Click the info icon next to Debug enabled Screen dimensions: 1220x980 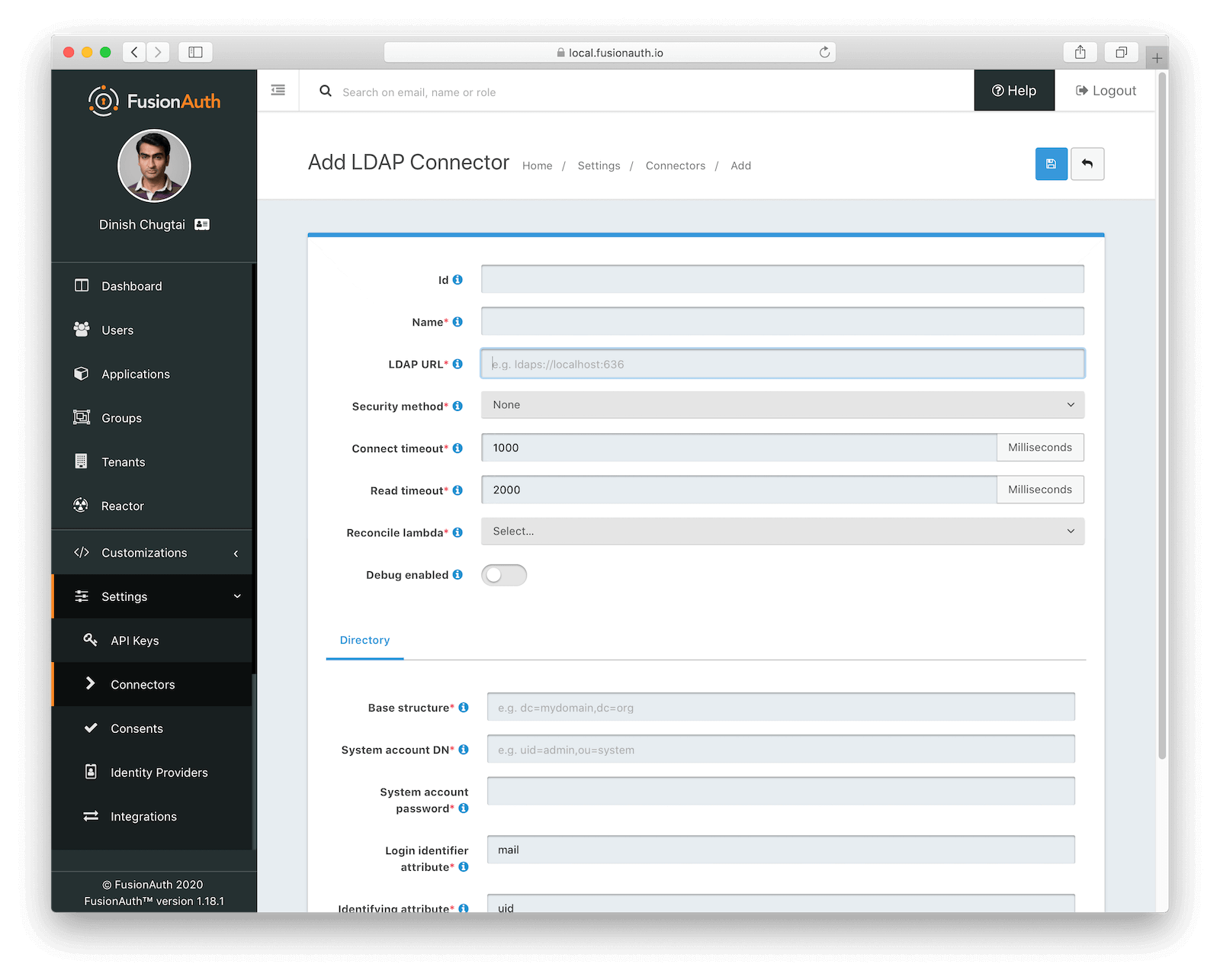pos(457,574)
